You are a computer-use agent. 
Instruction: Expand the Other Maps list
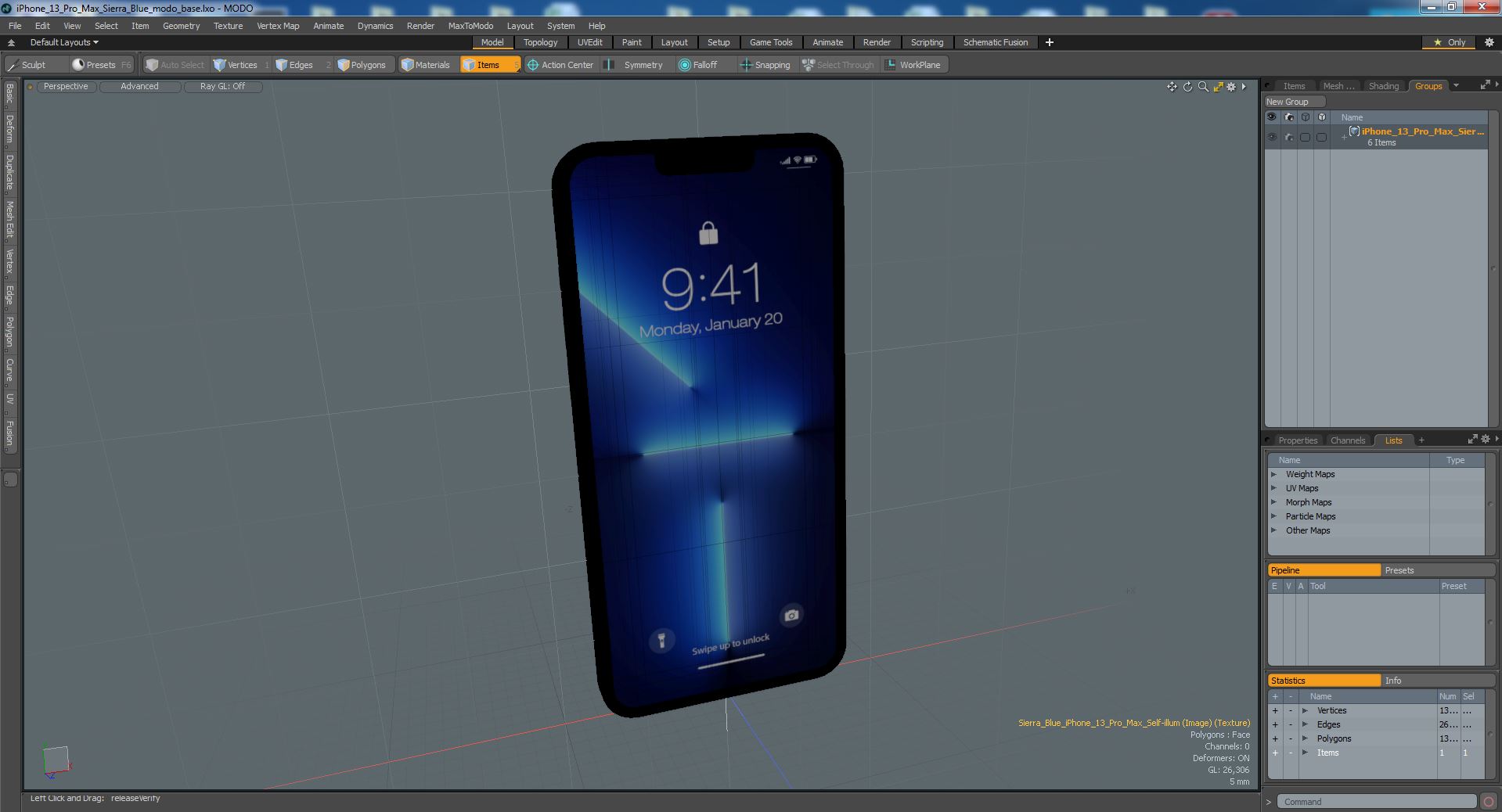pos(1273,530)
